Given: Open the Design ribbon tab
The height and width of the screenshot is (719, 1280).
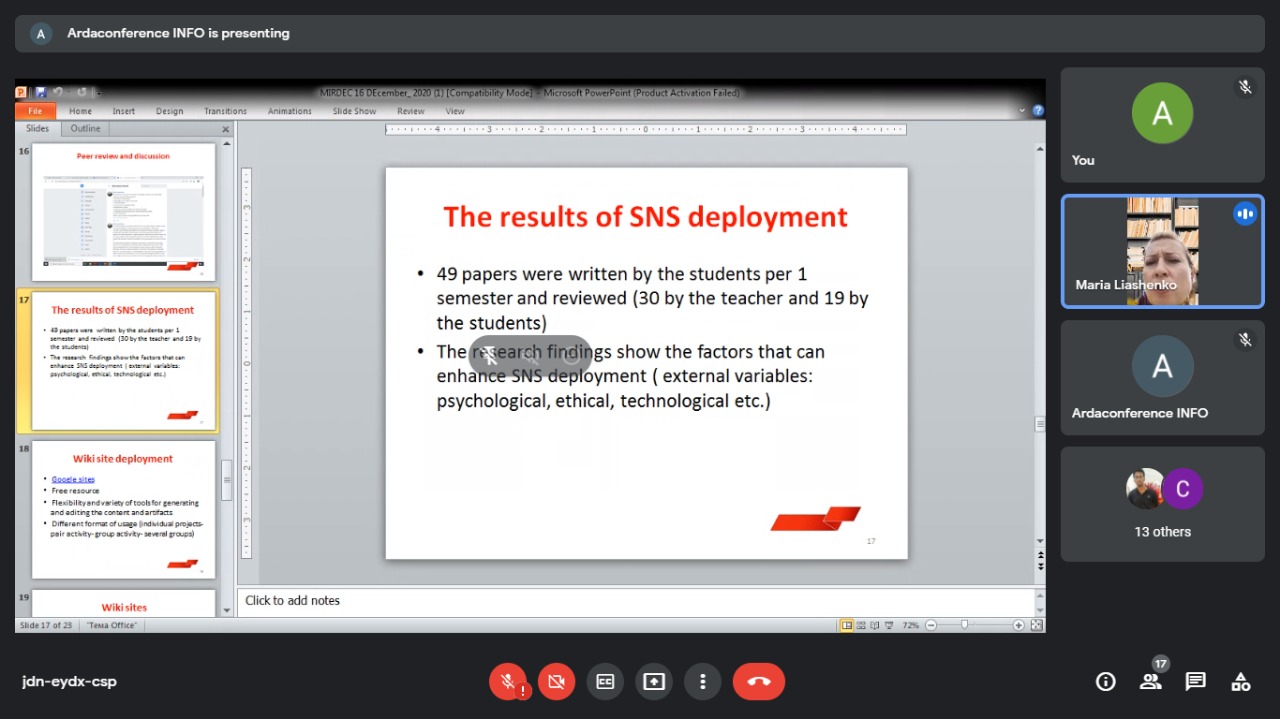Looking at the screenshot, I should pos(169,111).
